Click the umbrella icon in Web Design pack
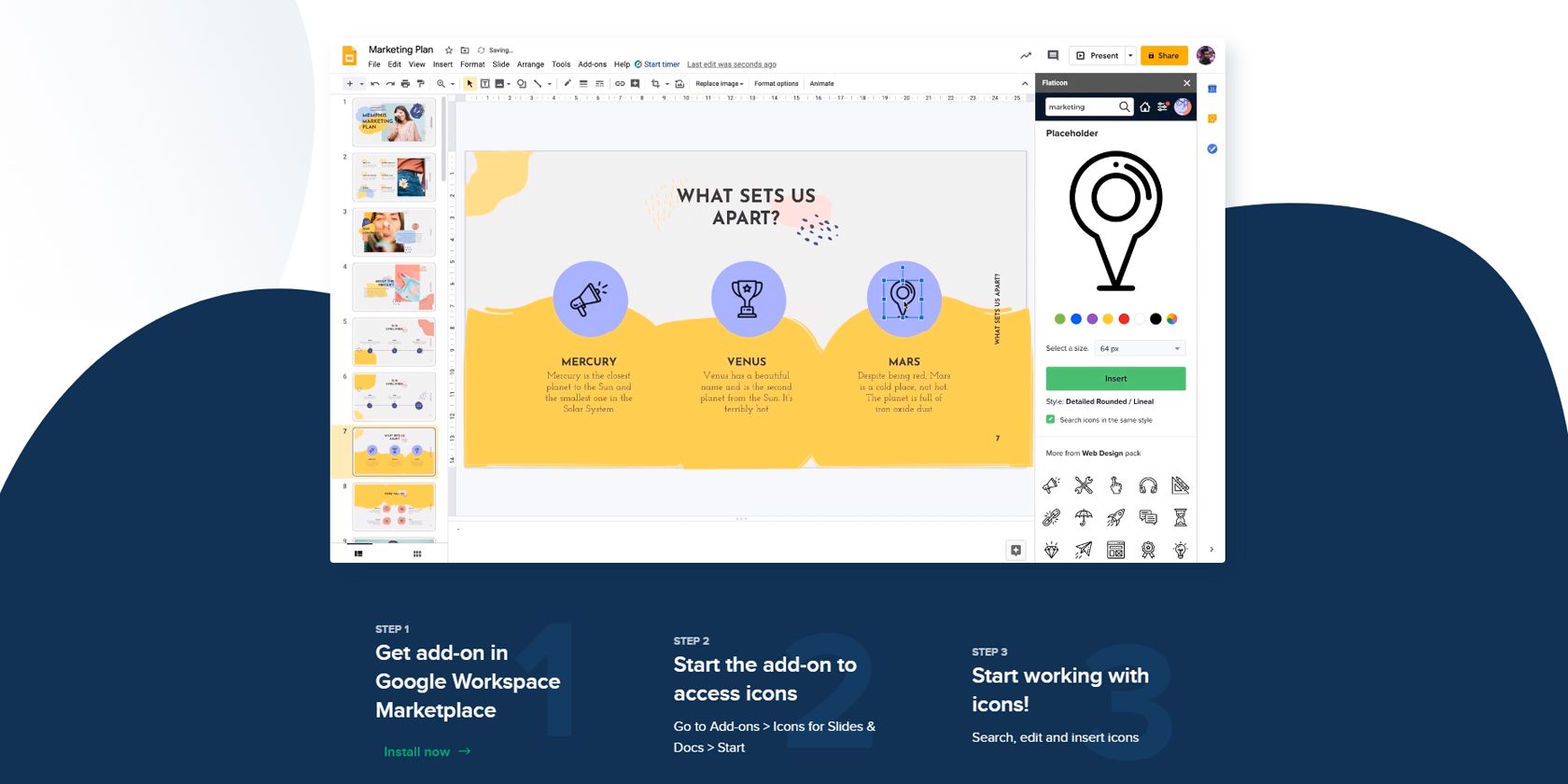Image resolution: width=1568 pixels, height=784 pixels. 1084,517
